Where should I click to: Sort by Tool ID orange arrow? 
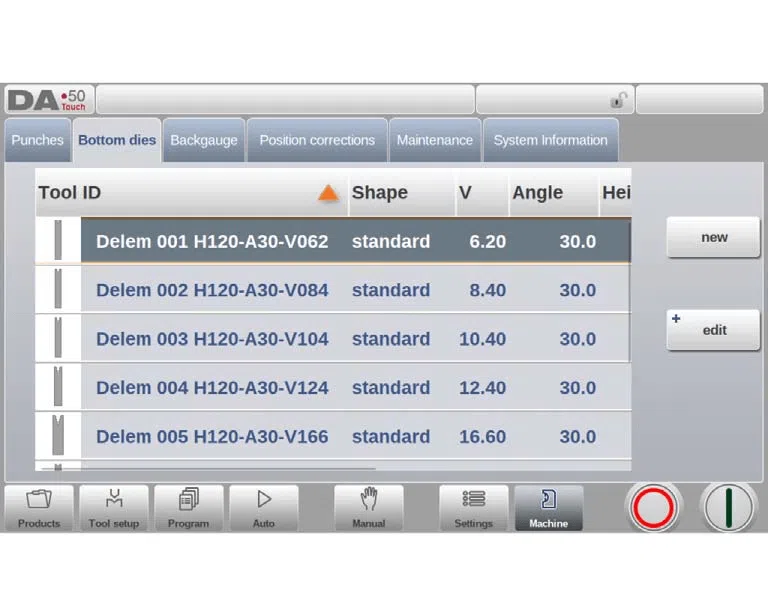[x=328, y=192]
